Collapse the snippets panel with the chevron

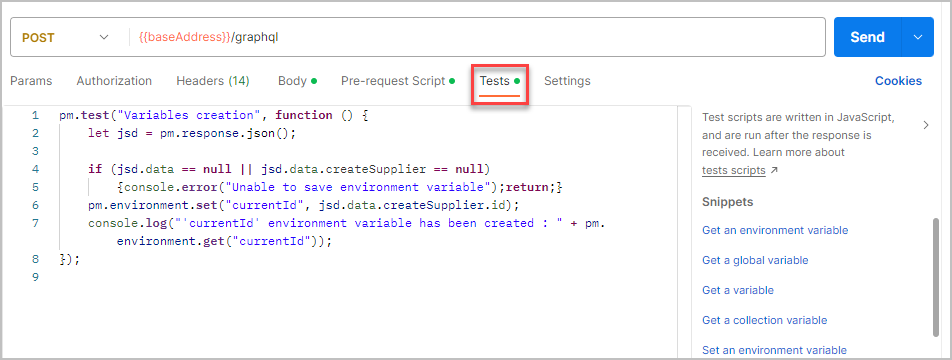pyautogui.click(x=926, y=125)
